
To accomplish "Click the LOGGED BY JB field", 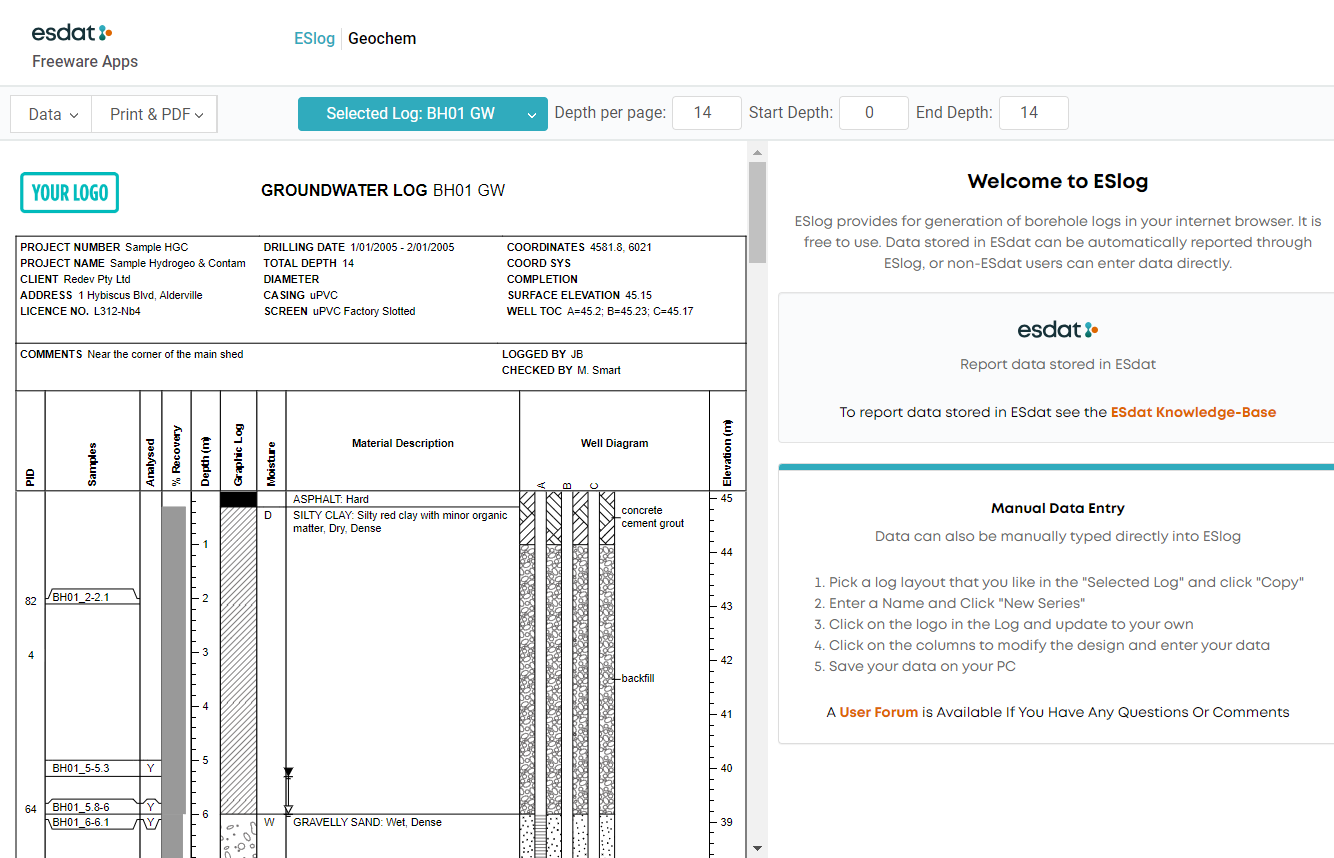I will click(542, 354).
